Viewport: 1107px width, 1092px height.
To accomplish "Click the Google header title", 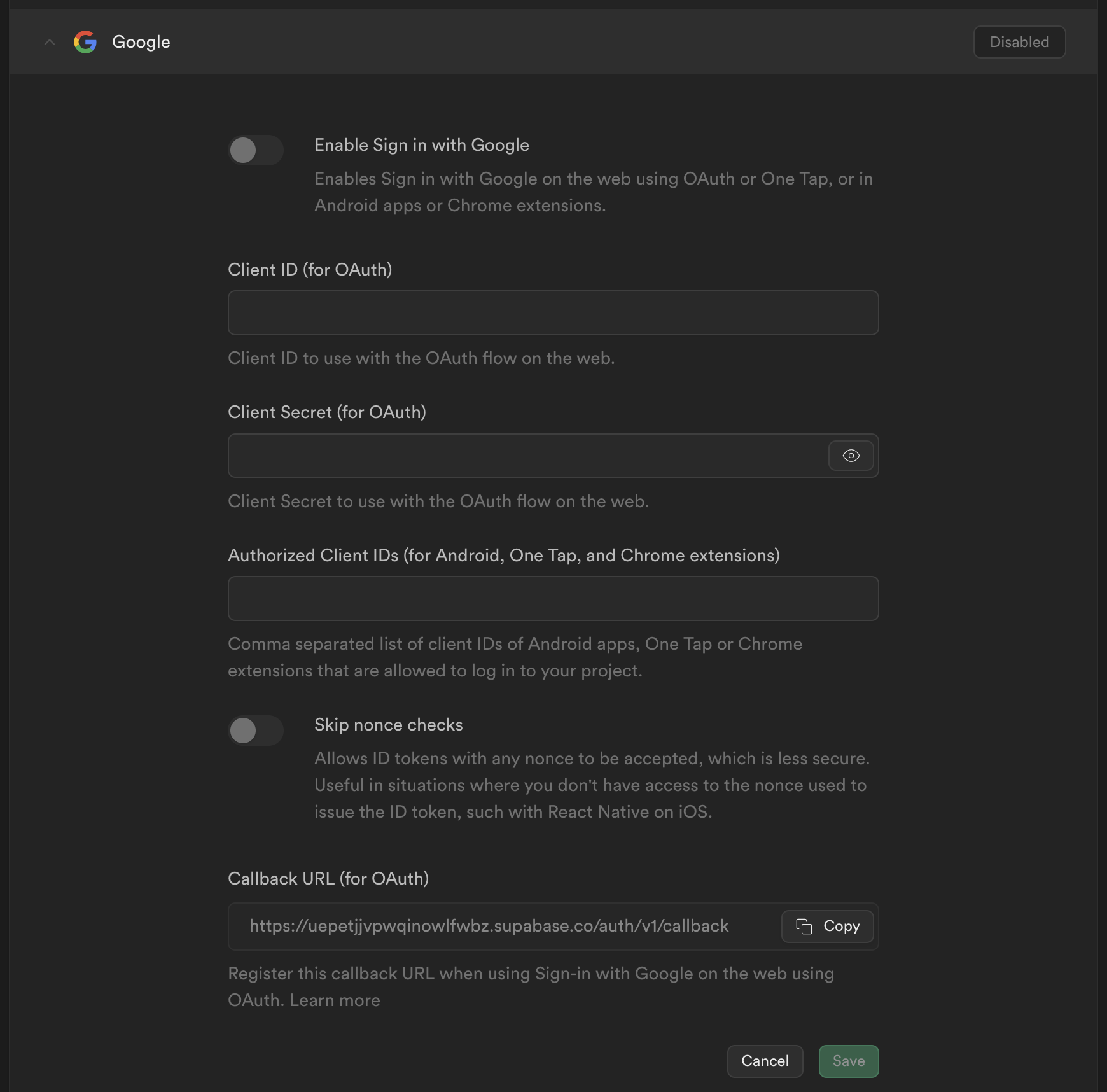I will (141, 41).
